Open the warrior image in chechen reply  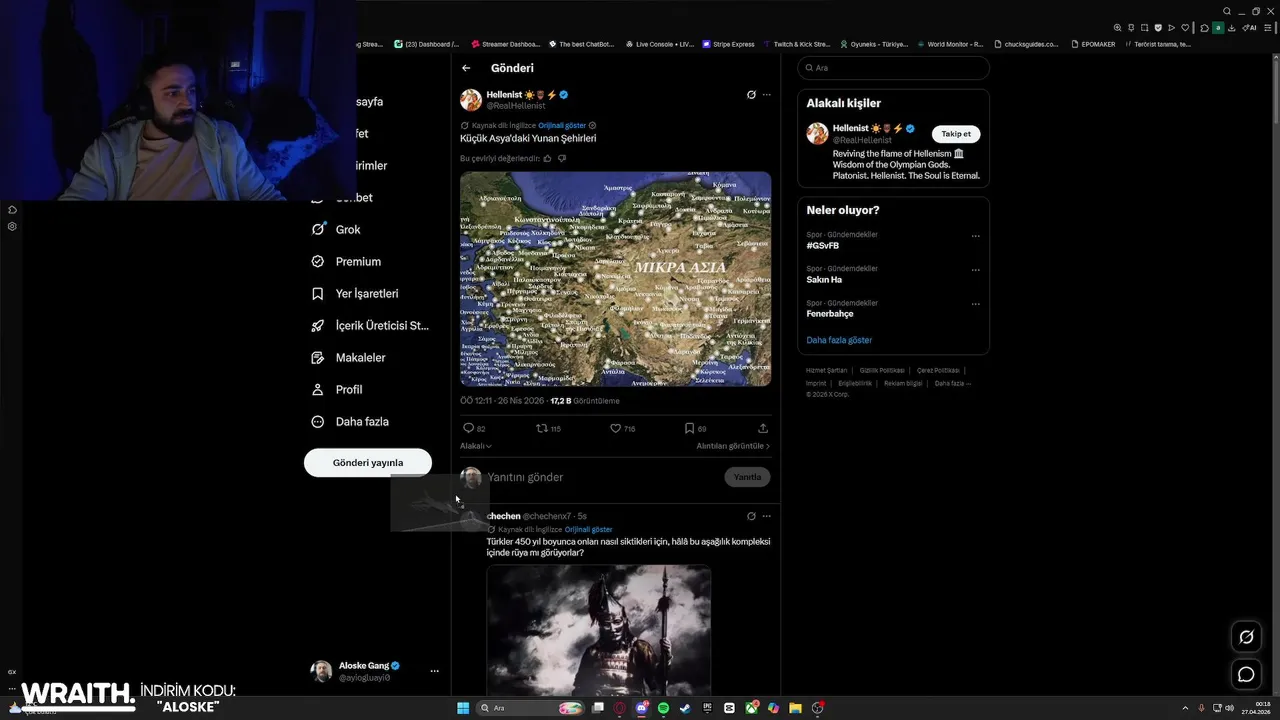click(x=599, y=630)
